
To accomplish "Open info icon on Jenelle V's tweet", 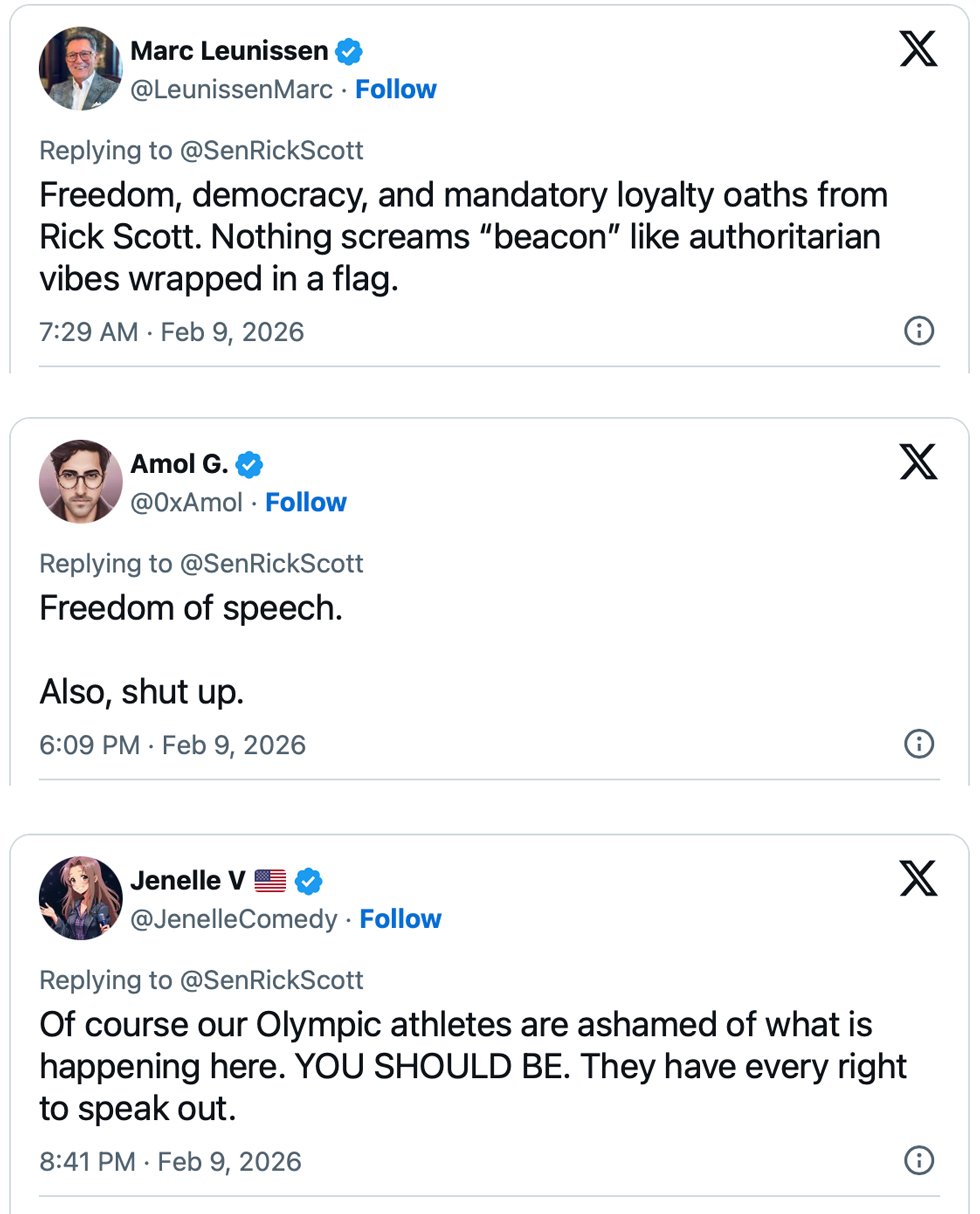I will pyautogui.click(x=918, y=1160).
